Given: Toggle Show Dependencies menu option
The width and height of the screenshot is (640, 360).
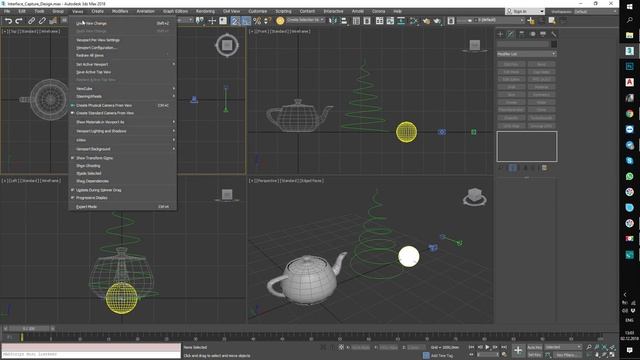Looking at the screenshot, I should [x=122, y=181].
